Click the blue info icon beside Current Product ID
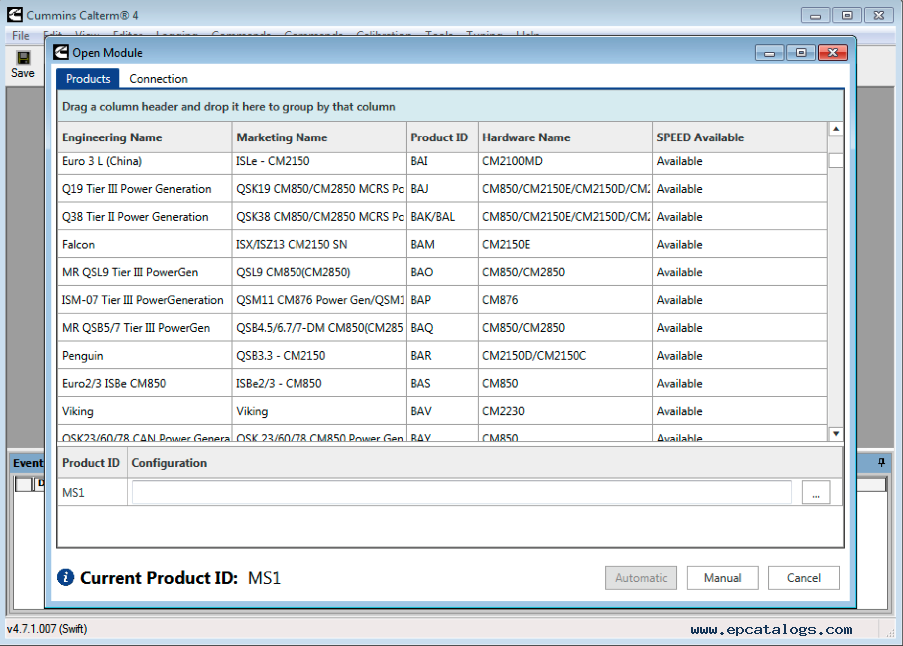 pyautogui.click(x=66, y=577)
